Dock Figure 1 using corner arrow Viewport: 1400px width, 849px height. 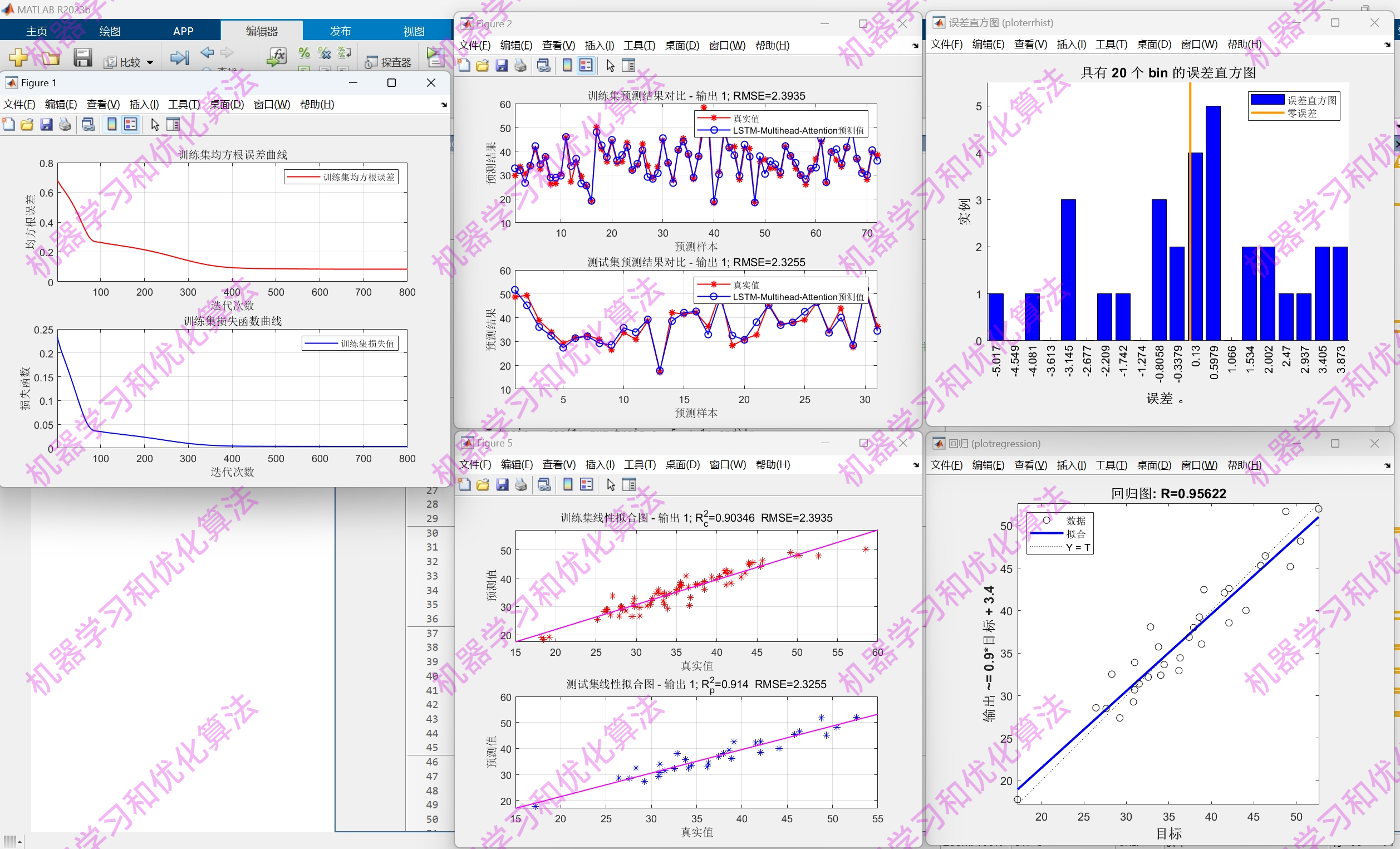coord(444,105)
